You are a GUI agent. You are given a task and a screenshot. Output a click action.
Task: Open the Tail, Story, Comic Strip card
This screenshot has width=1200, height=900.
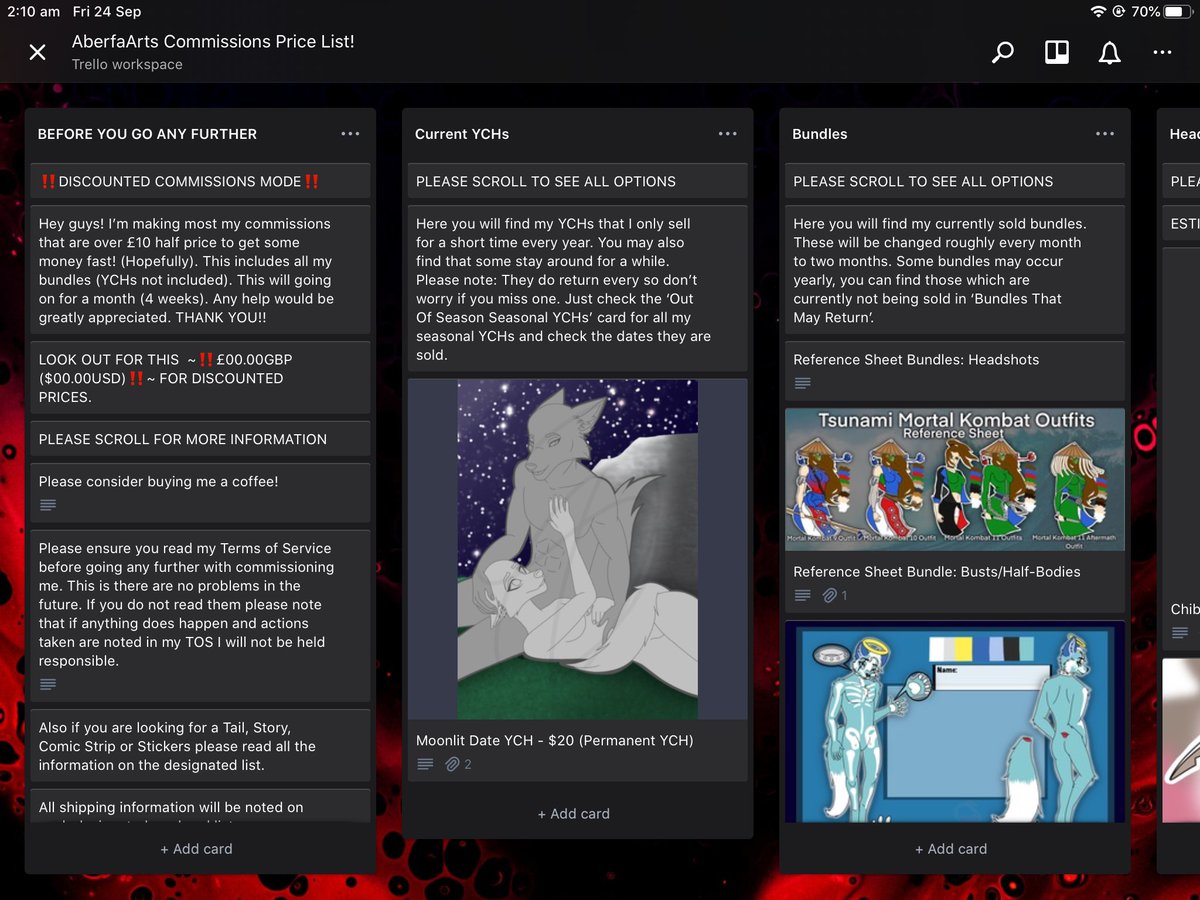click(x=200, y=746)
